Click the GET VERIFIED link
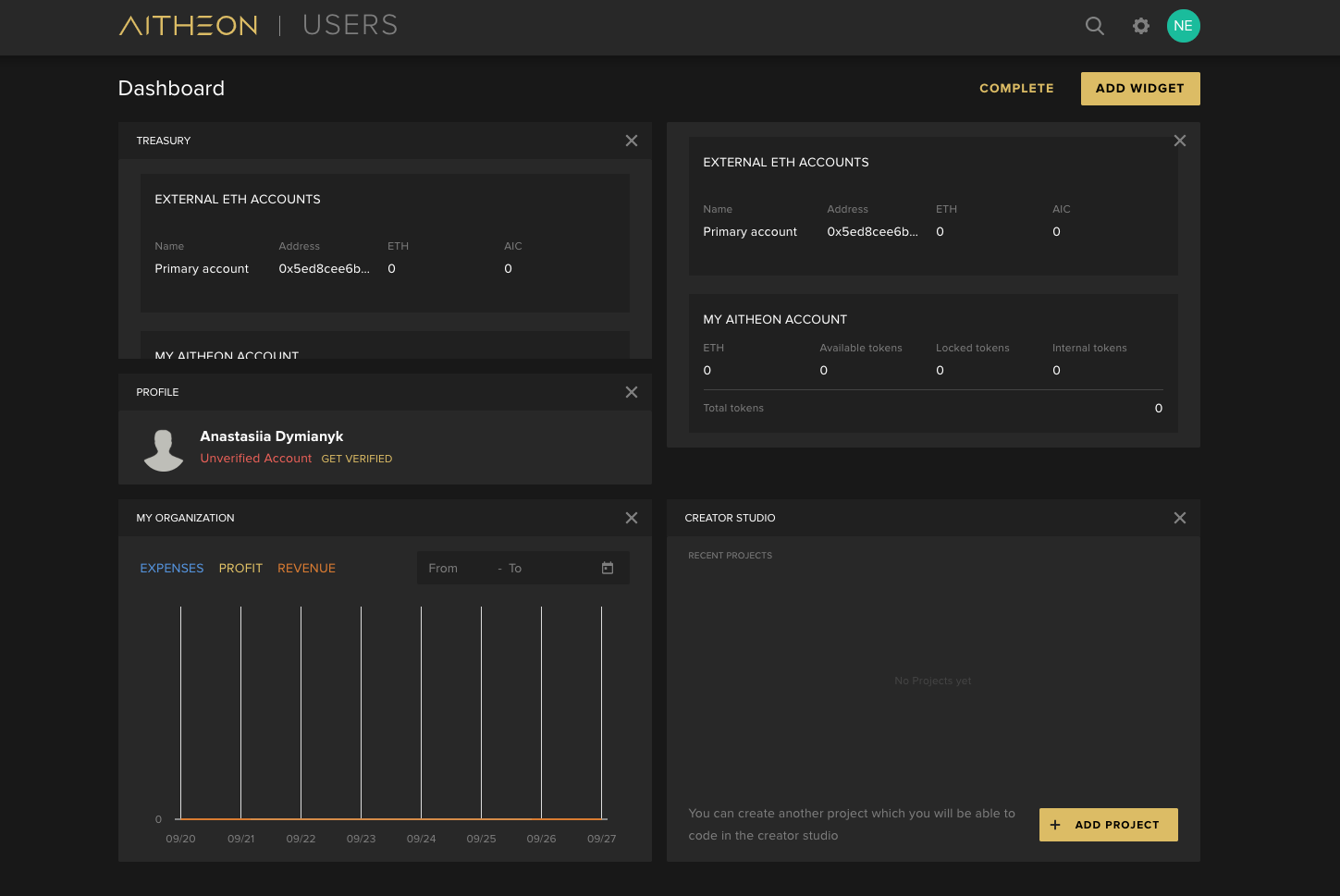This screenshot has height=896, width=1340. (357, 459)
